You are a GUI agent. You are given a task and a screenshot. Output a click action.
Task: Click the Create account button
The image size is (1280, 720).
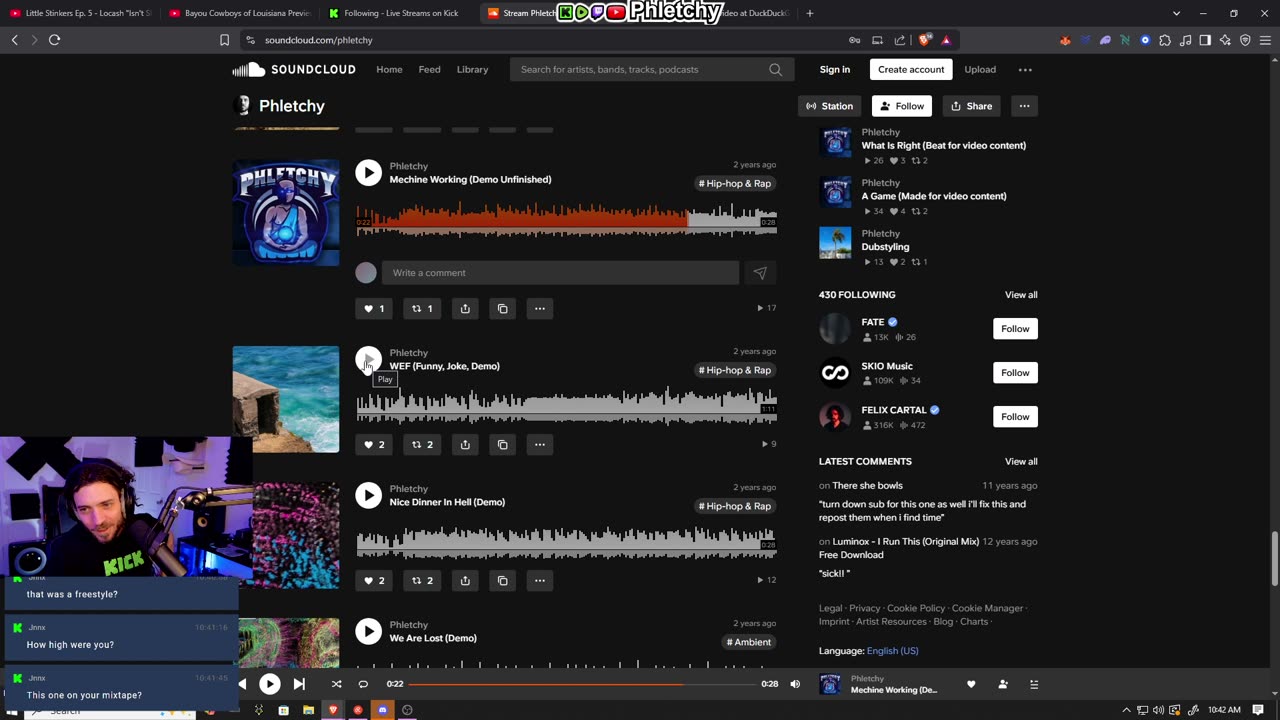tap(911, 70)
